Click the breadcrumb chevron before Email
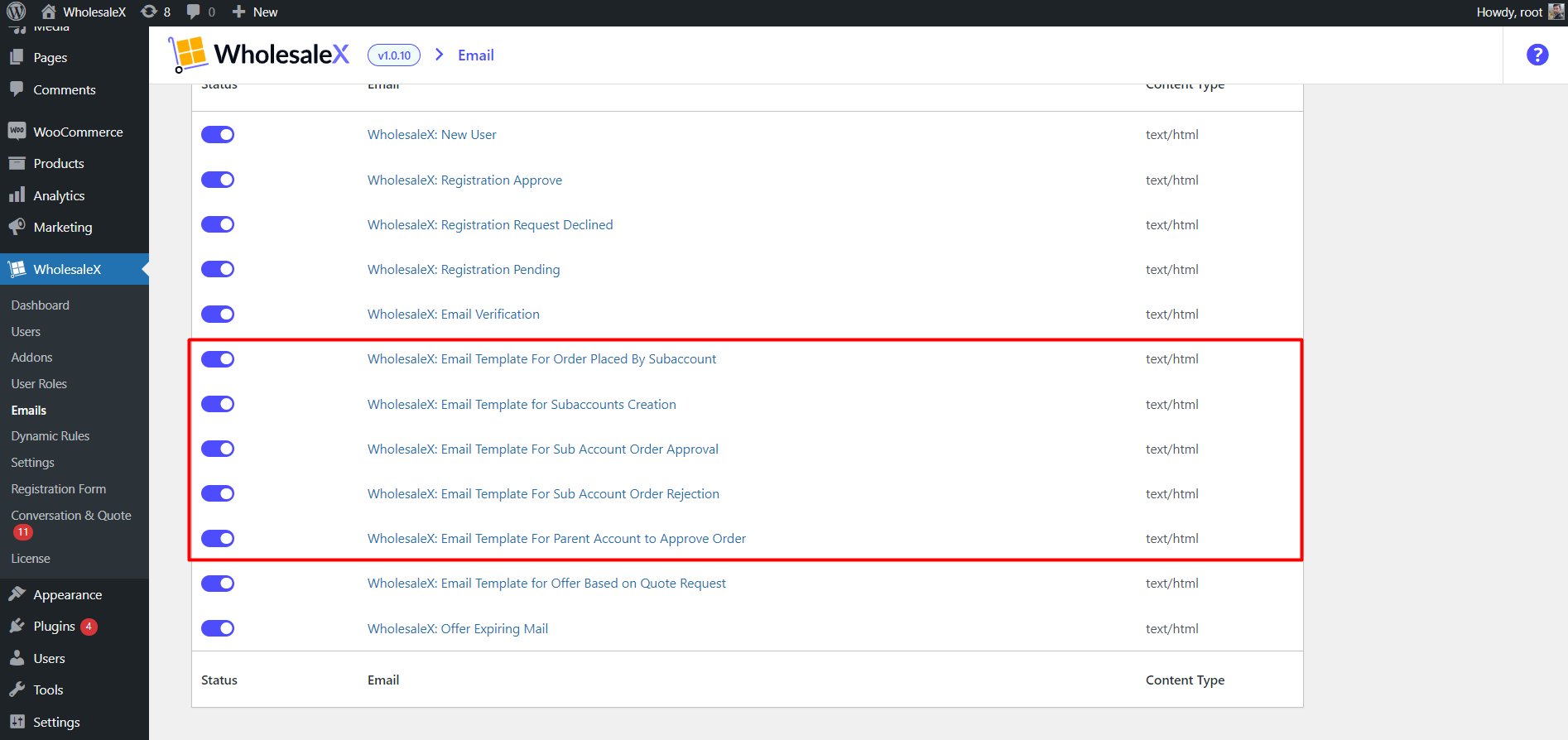The width and height of the screenshot is (1568, 740). 439,55
